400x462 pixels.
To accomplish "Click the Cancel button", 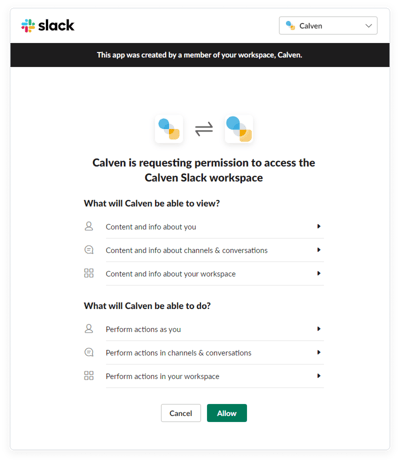I will (x=181, y=413).
